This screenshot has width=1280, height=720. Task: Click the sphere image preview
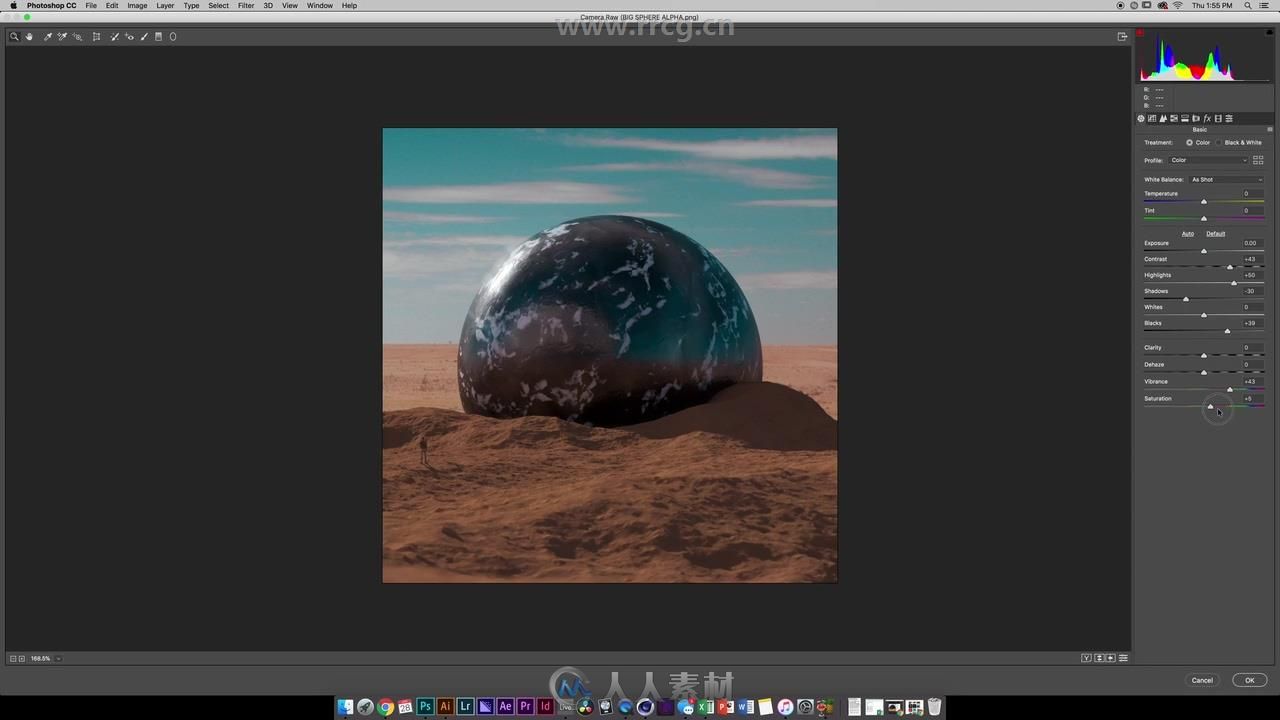coord(610,355)
